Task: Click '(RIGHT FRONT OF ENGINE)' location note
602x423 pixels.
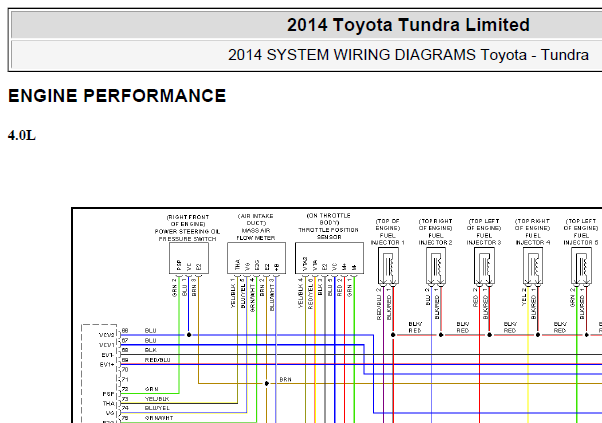Action: (x=188, y=220)
